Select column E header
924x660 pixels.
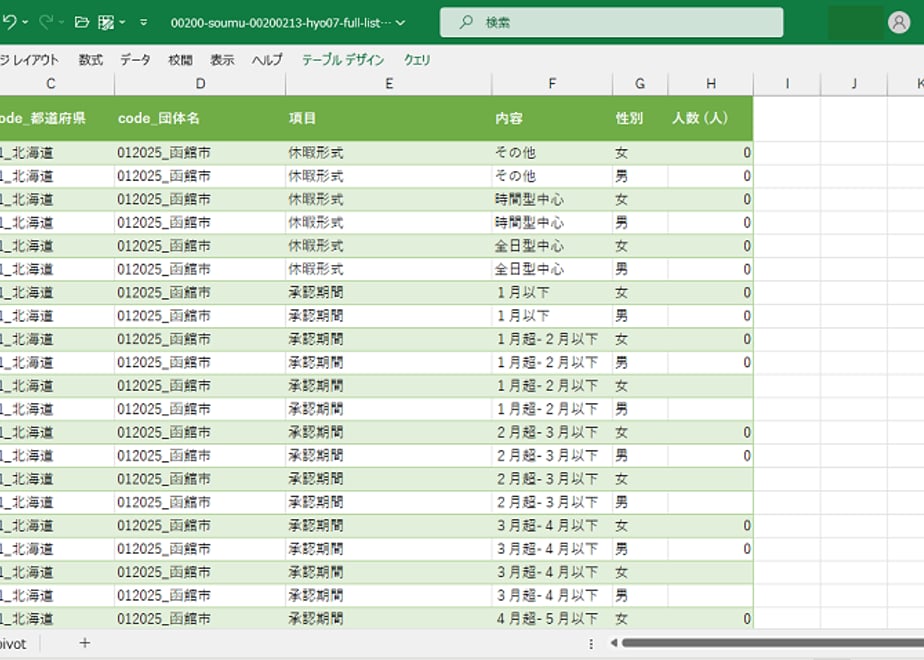(x=389, y=84)
